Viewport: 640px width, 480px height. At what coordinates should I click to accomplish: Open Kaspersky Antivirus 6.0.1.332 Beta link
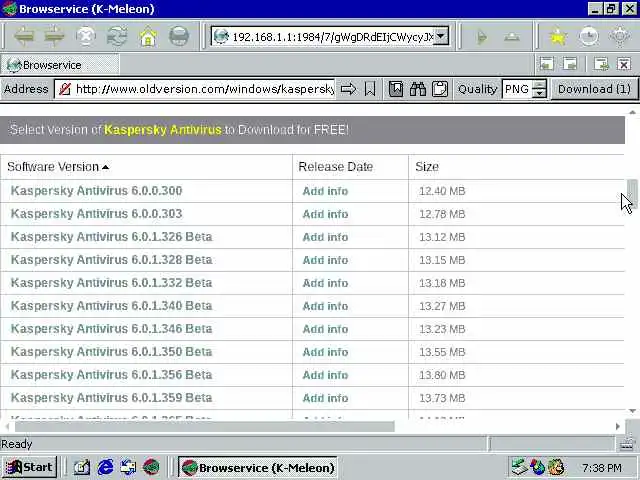pos(111,282)
